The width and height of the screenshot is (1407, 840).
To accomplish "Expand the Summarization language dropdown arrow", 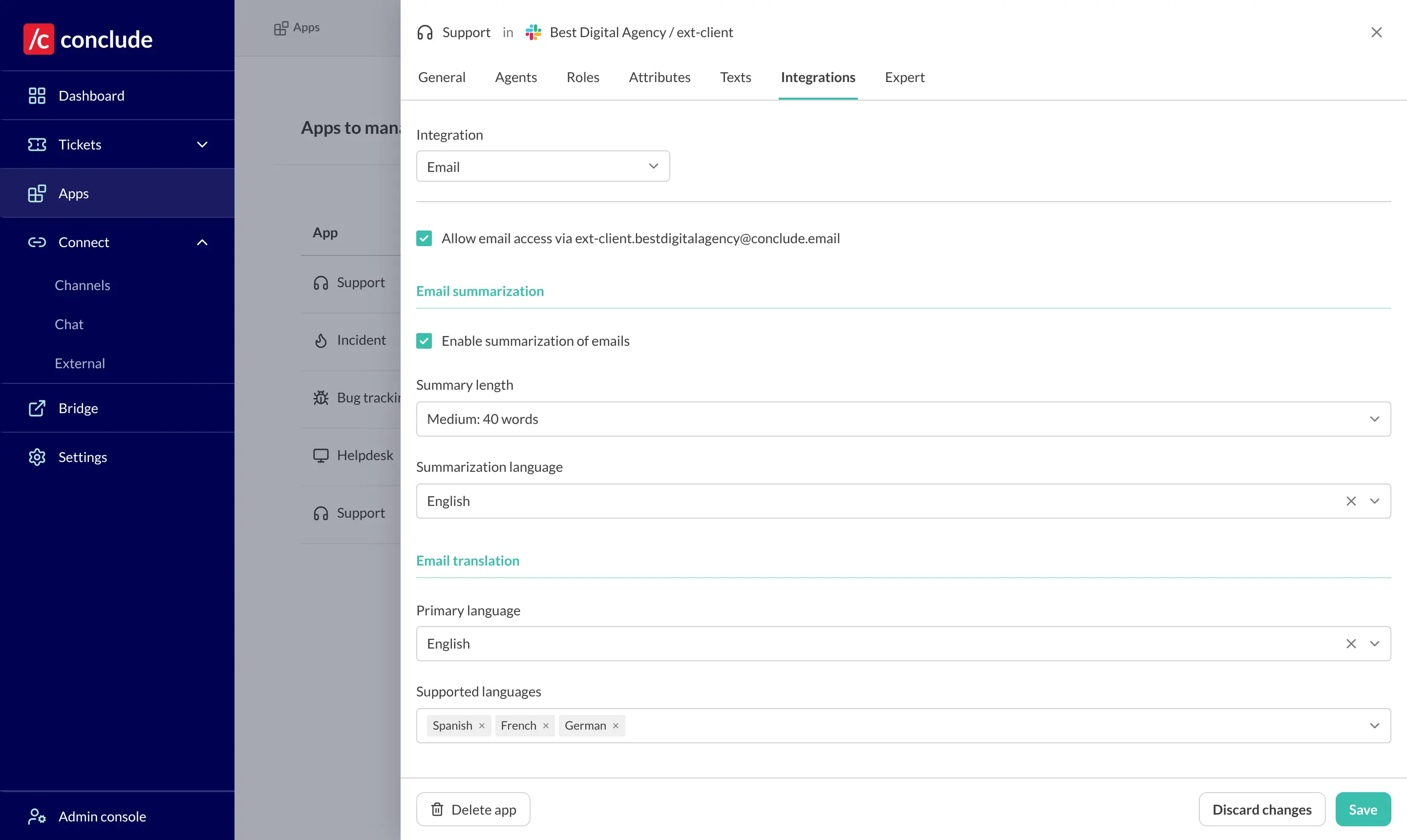I will tap(1375, 501).
